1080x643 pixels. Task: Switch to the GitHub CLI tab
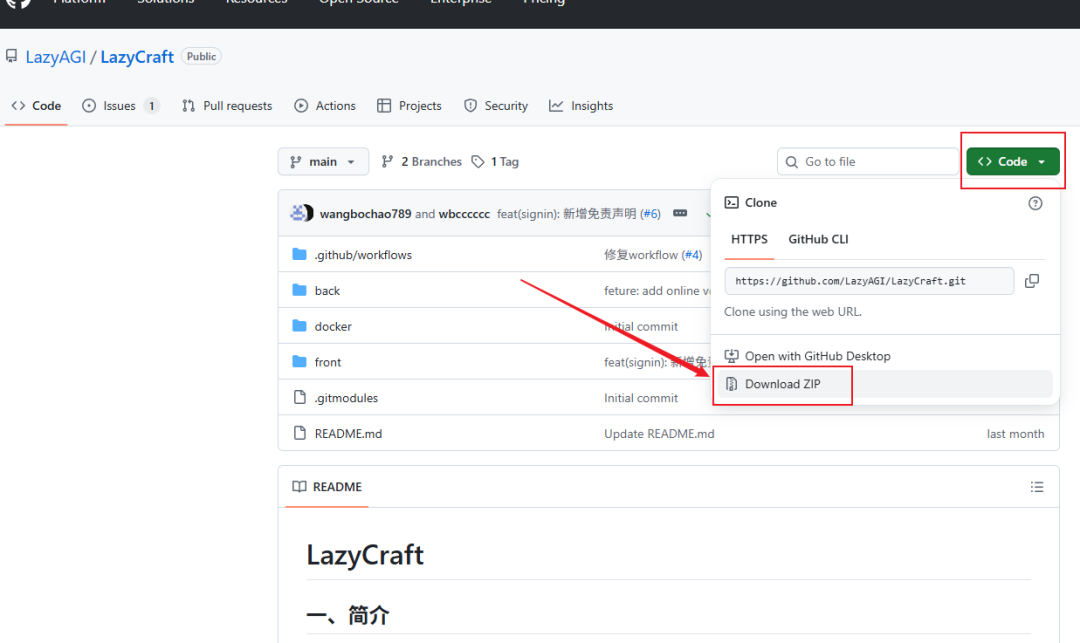click(x=818, y=239)
